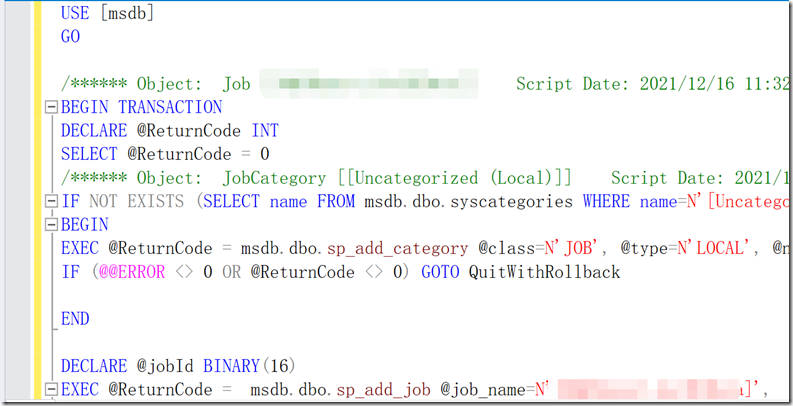Viewport: 793px width, 406px height.
Task: Click the @job_name parameter
Action: point(483,390)
